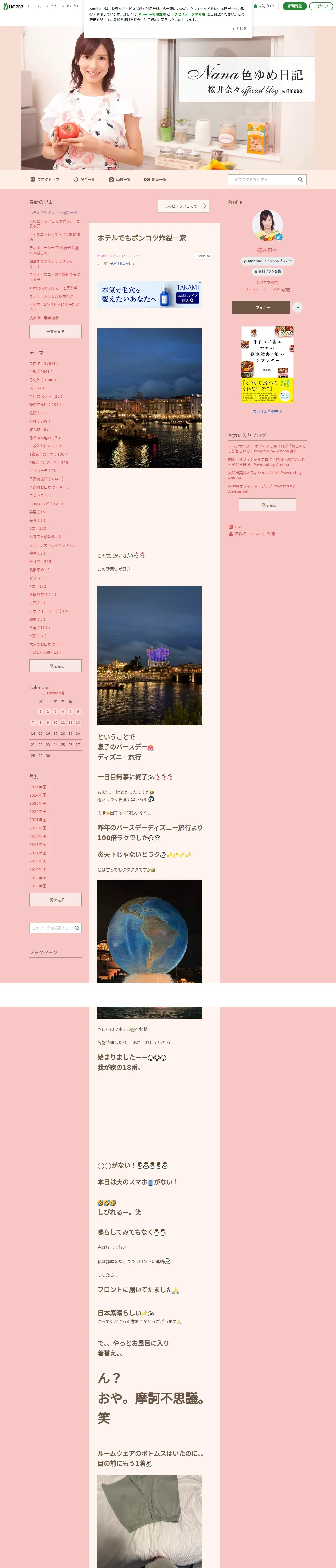Open the night harbor hotel photo

click(x=149, y=397)
